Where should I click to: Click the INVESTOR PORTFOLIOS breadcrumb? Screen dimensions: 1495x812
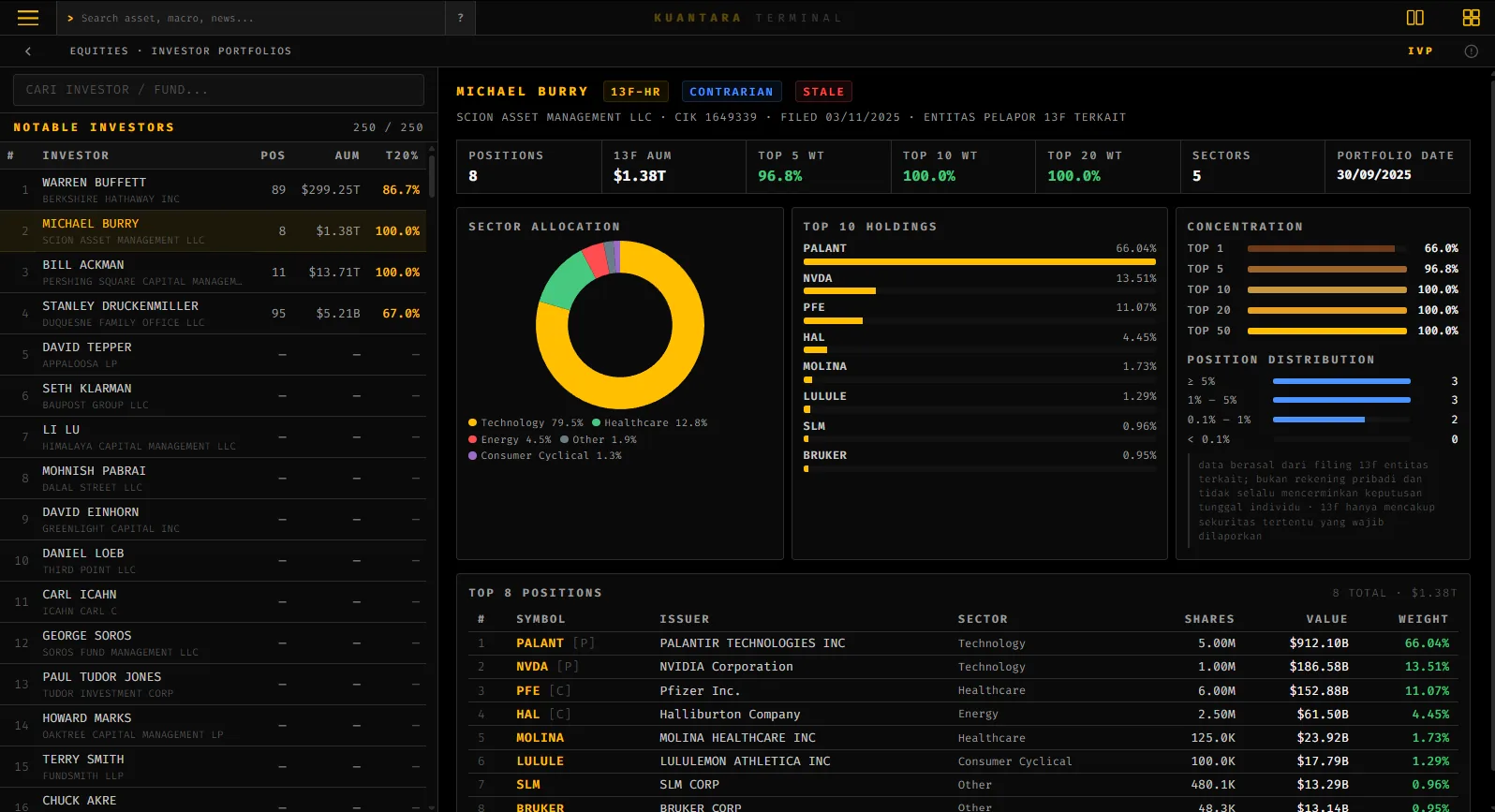221,52
